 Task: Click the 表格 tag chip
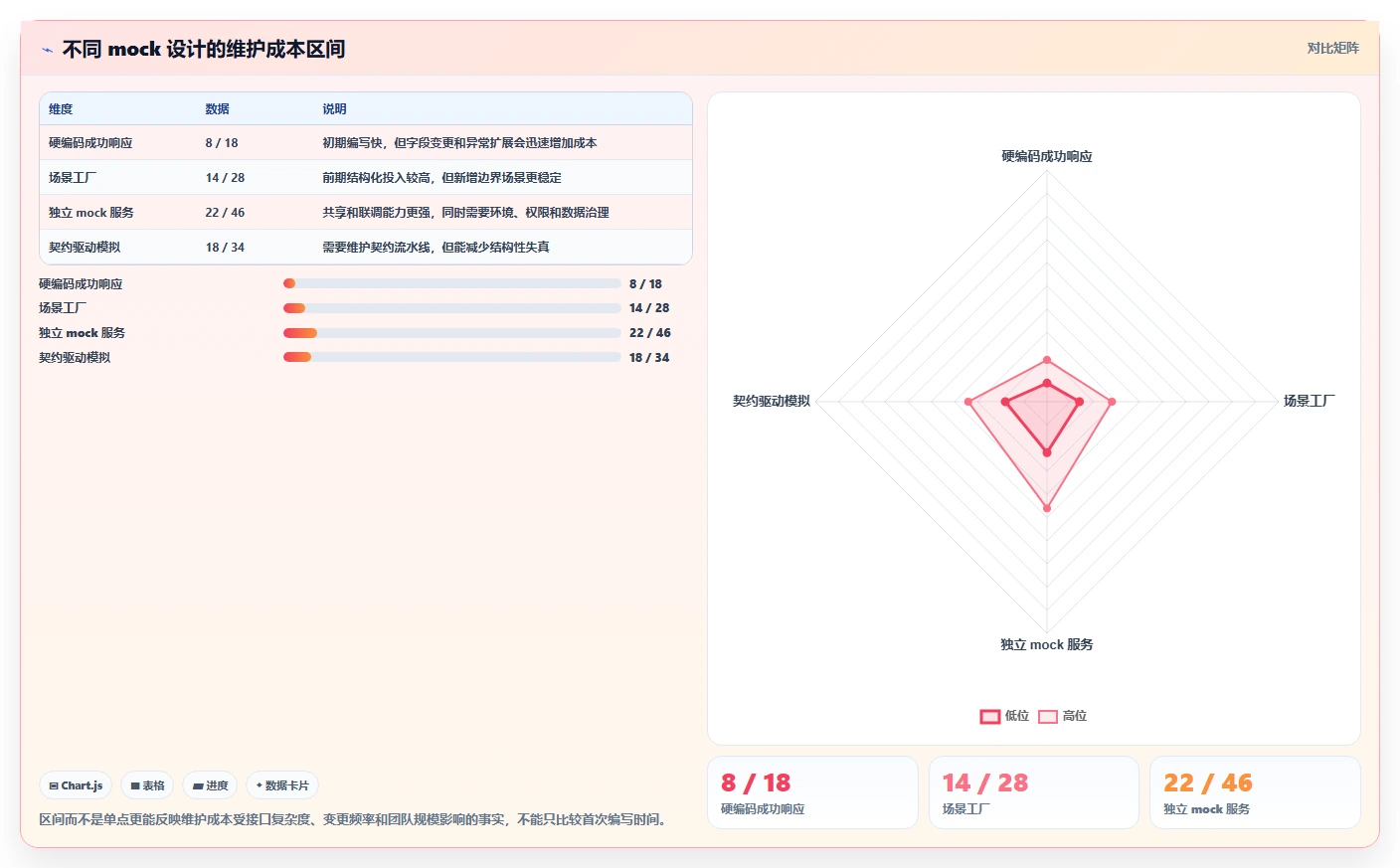(x=147, y=785)
